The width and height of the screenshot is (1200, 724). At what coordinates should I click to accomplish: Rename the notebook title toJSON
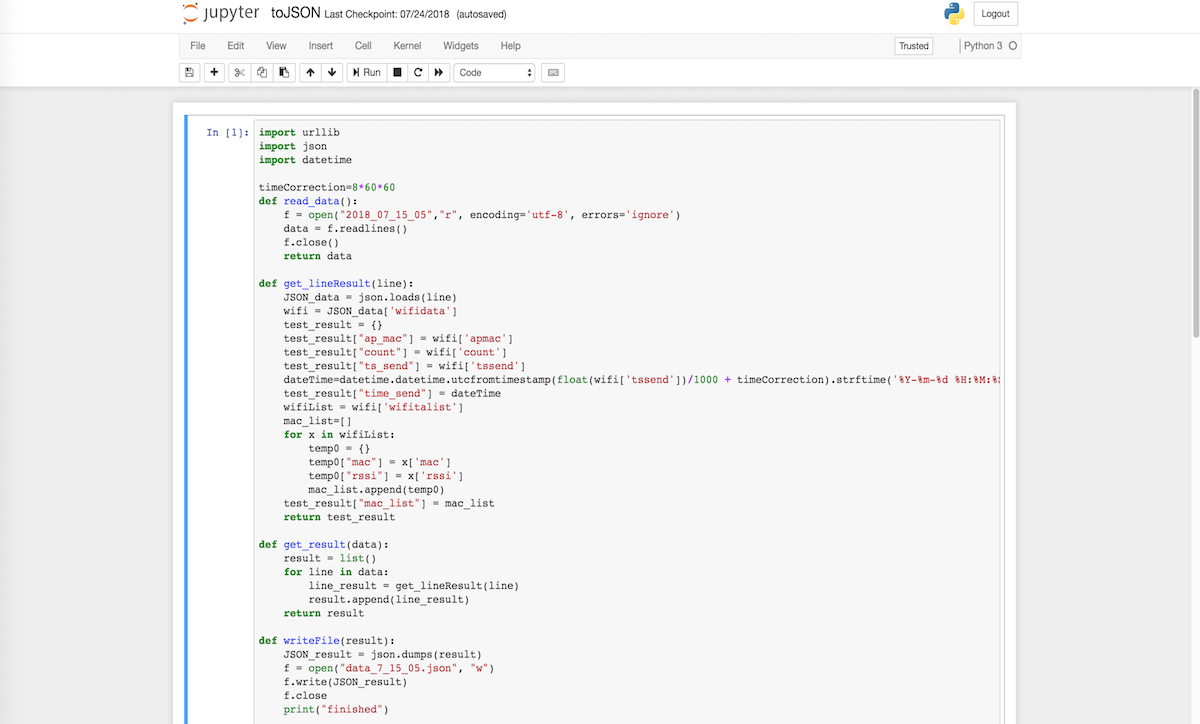pos(296,14)
